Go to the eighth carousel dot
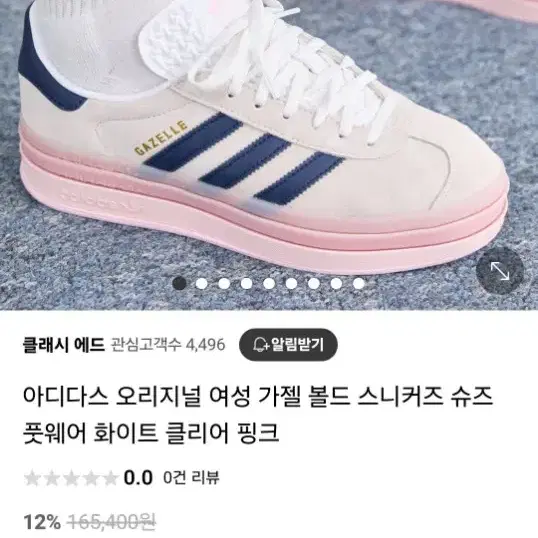 click(x=336, y=283)
